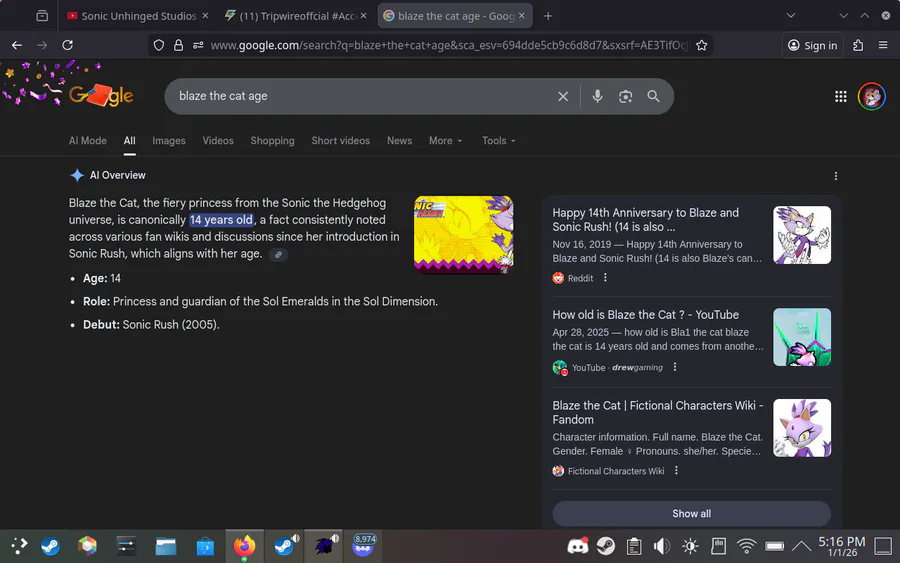Switch to AI Mode tab

tap(88, 141)
